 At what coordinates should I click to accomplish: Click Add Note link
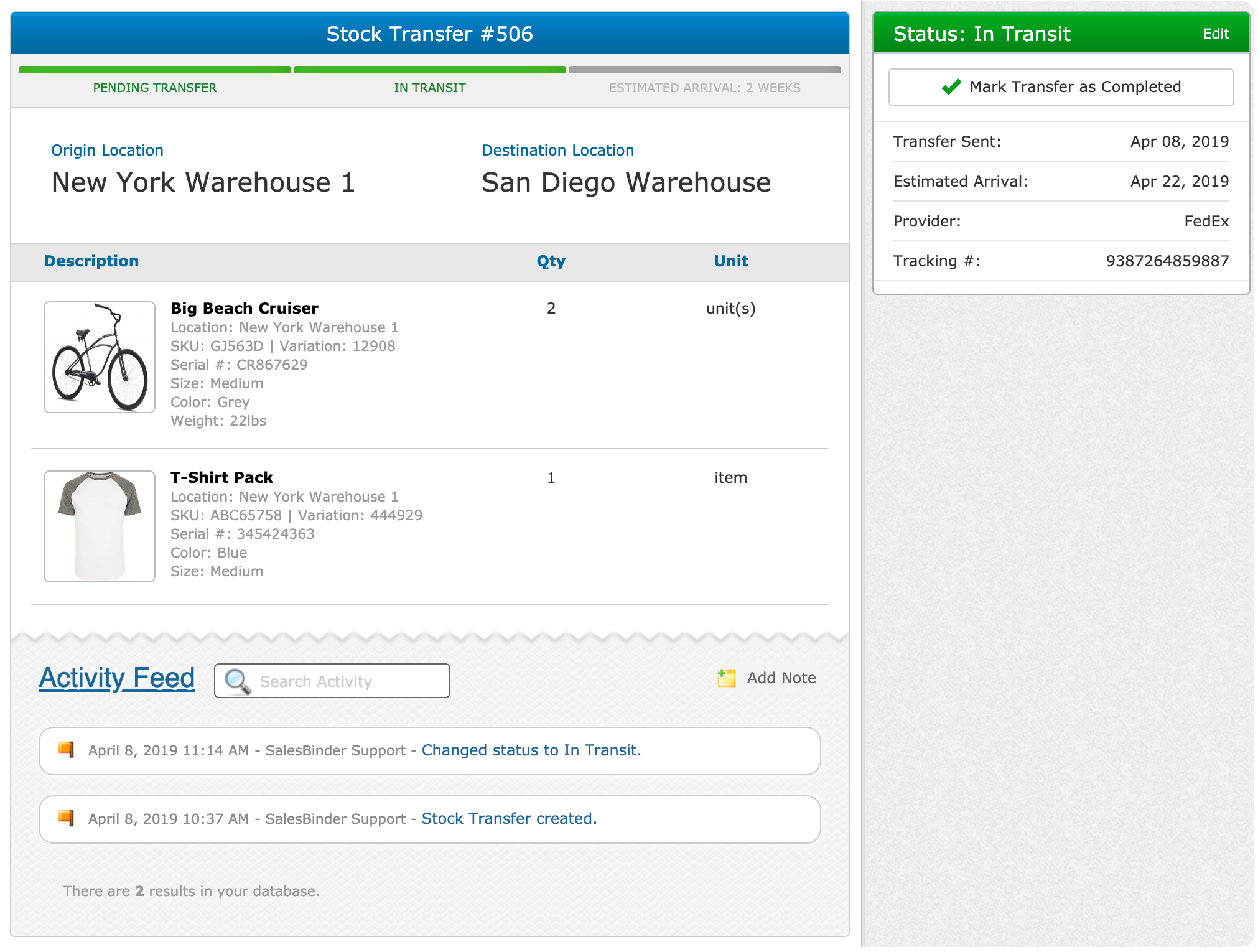781,678
